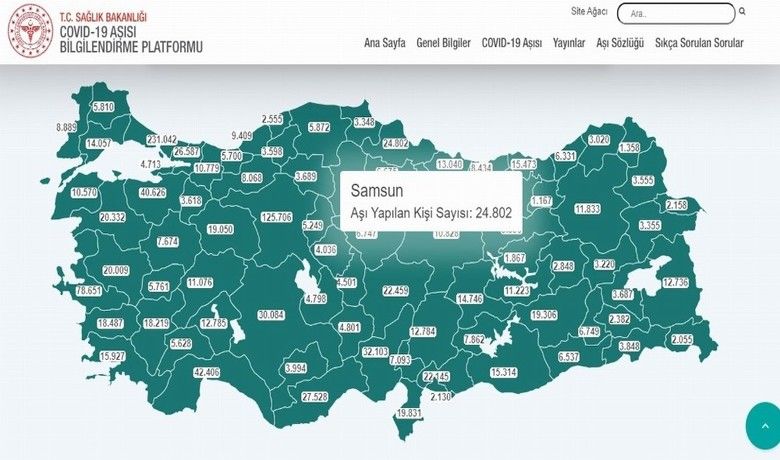The width and height of the screenshot is (780, 460).
Task: Select province labeled 2.158
Action: [x=677, y=205]
